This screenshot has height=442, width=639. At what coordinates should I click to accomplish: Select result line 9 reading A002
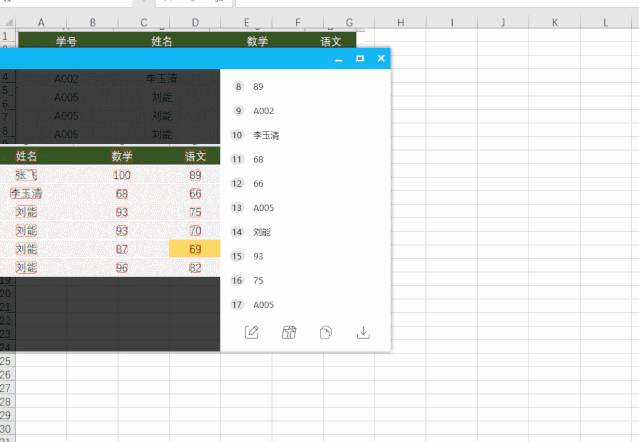point(263,111)
